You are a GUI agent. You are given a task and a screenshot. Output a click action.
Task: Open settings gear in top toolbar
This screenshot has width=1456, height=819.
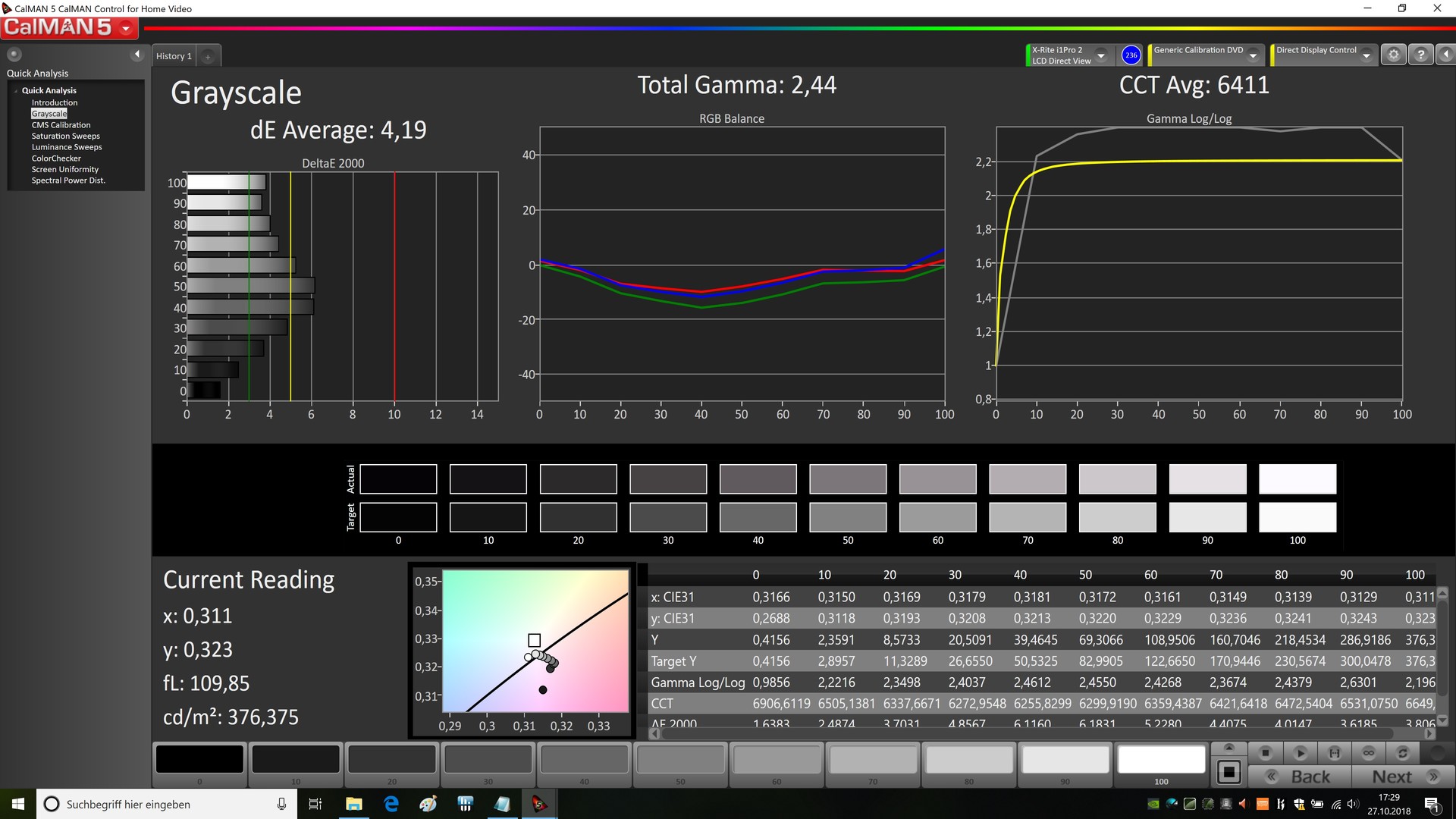[x=1393, y=55]
